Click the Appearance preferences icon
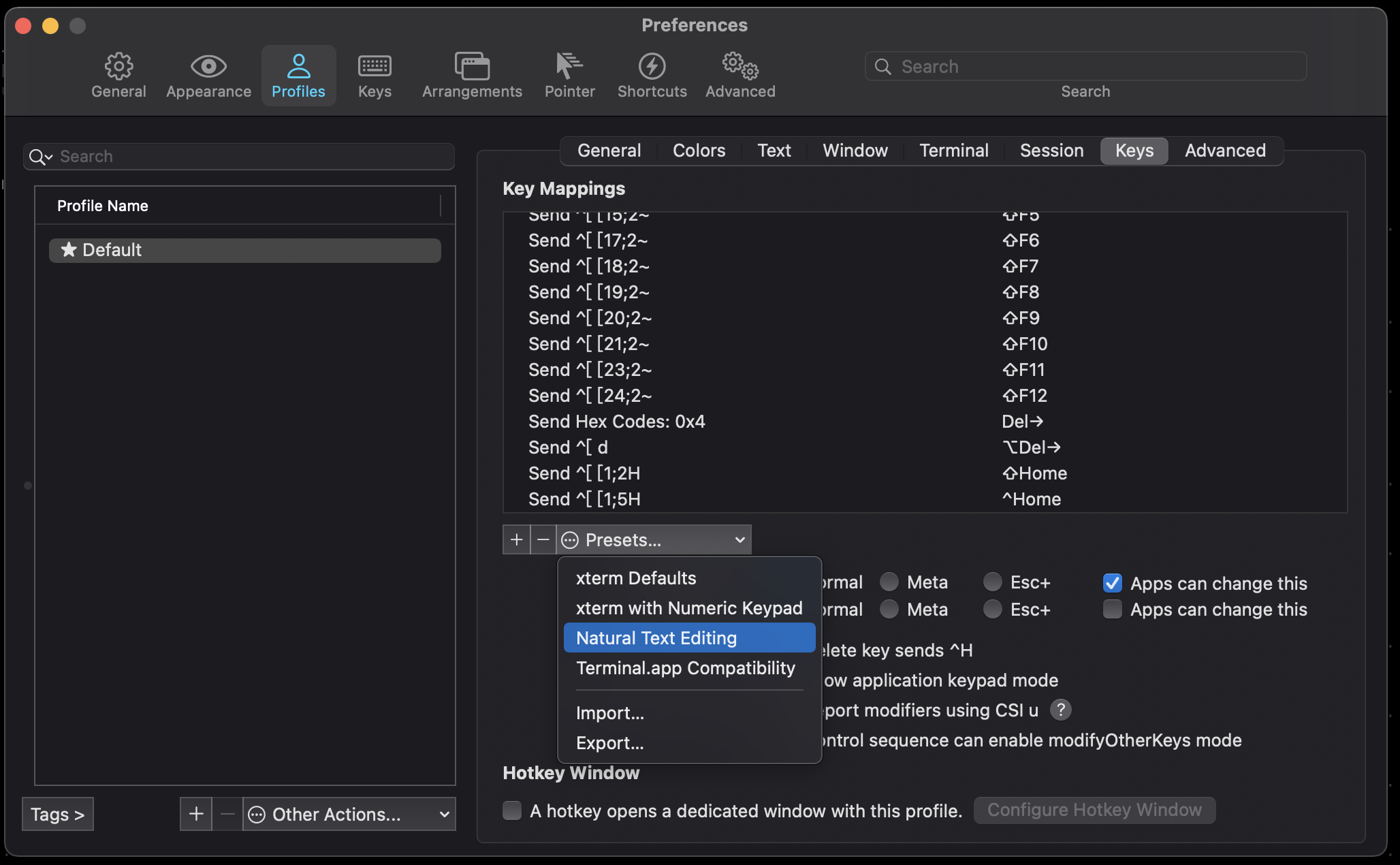Image resolution: width=1400 pixels, height=865 pixels. 208,75
